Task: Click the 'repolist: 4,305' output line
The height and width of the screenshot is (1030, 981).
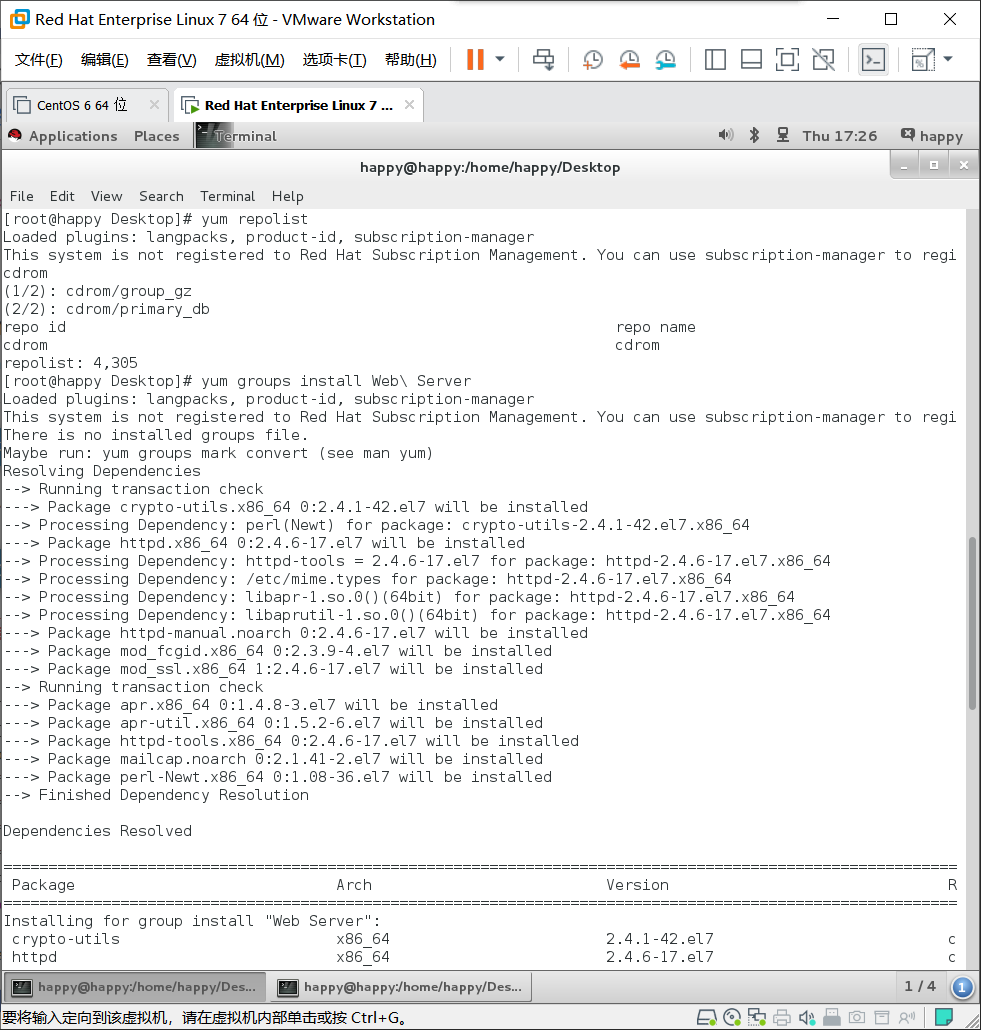Action: pos(70,363)
